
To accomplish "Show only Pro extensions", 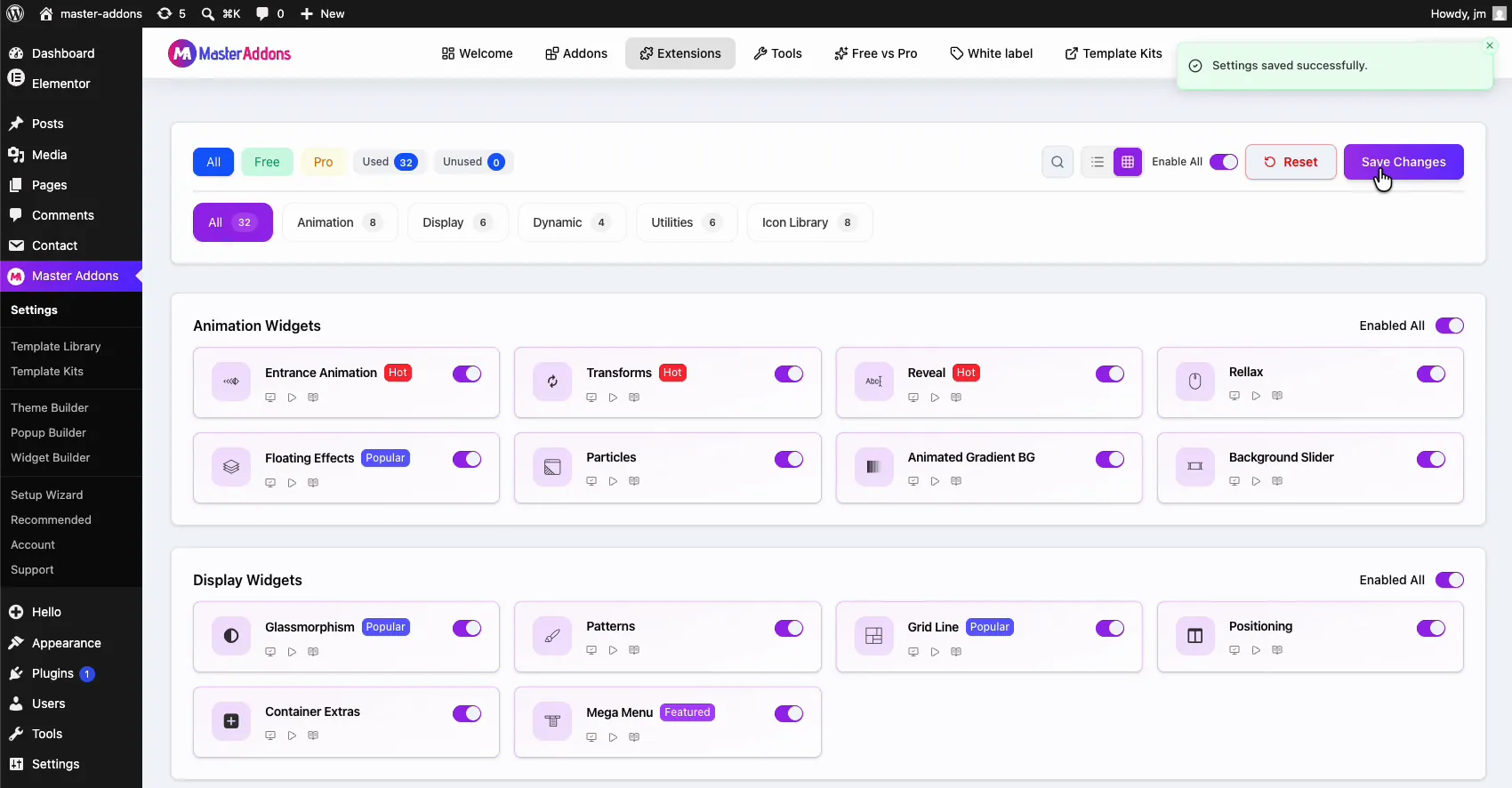I will tap(323, 162).
